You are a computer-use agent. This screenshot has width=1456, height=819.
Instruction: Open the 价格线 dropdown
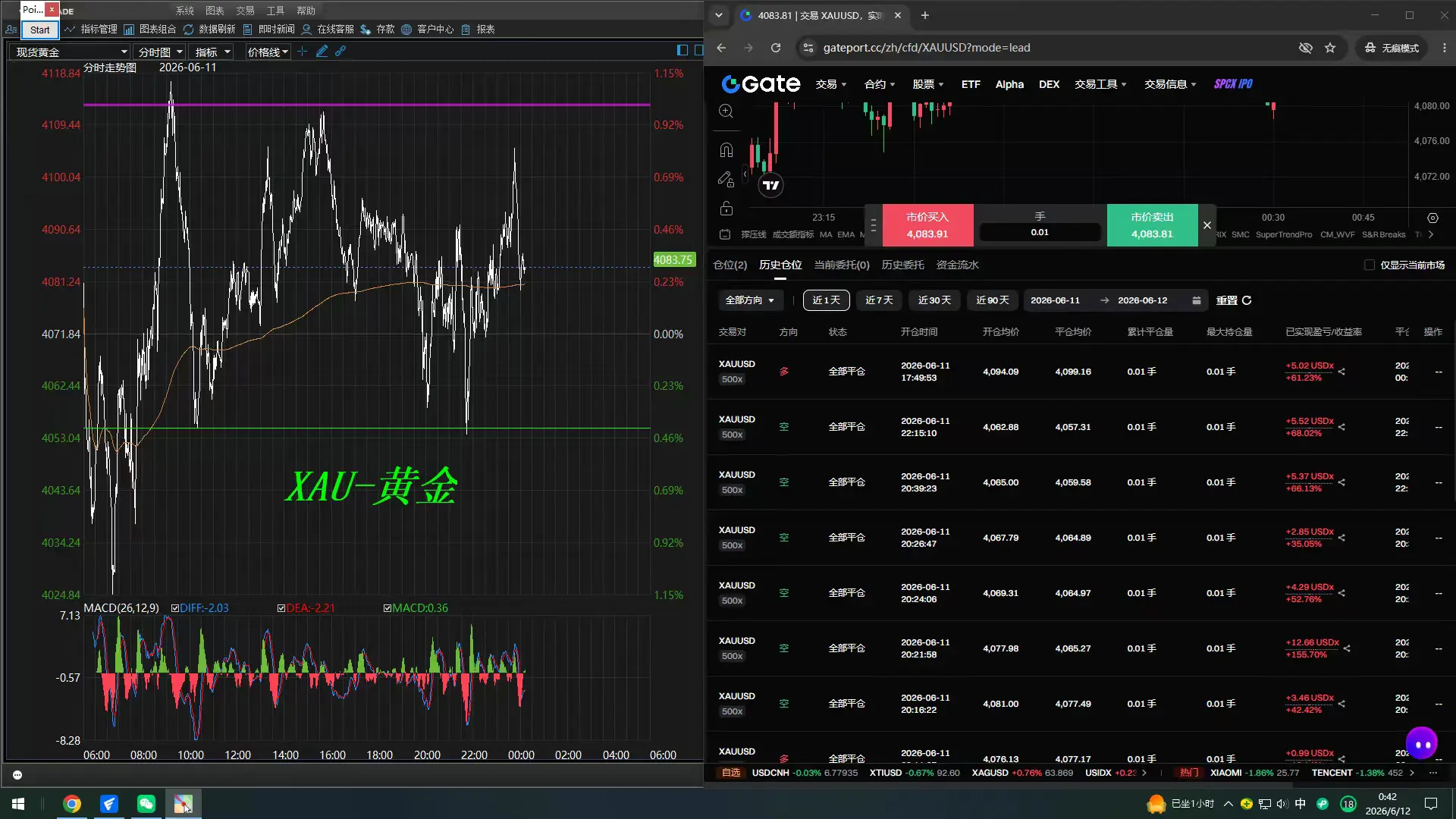[x=268, y=52]
